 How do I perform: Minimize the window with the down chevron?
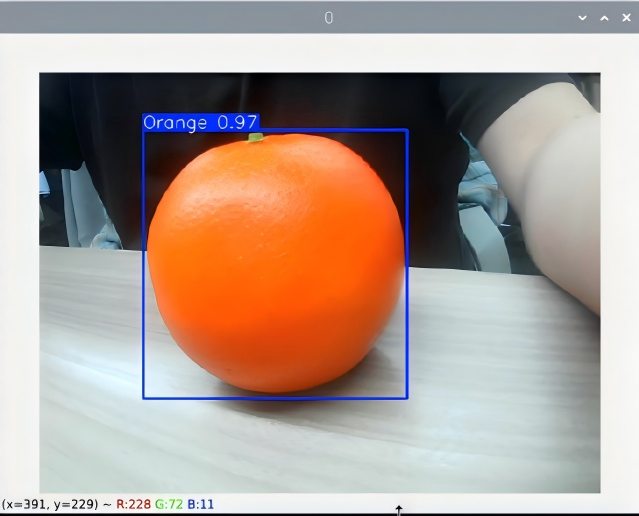(582, 18)
